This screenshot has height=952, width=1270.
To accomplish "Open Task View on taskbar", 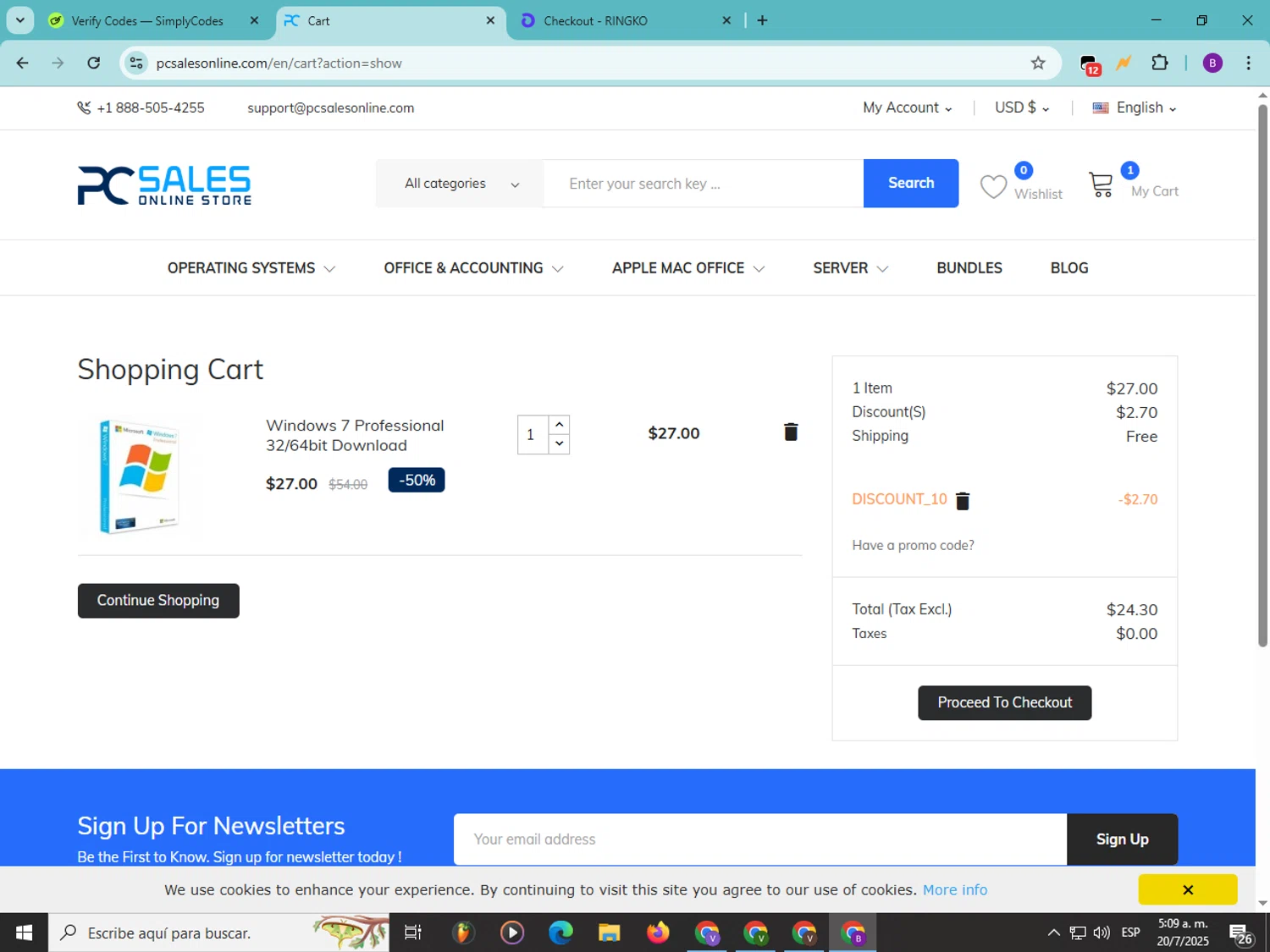I will [413, 933].
